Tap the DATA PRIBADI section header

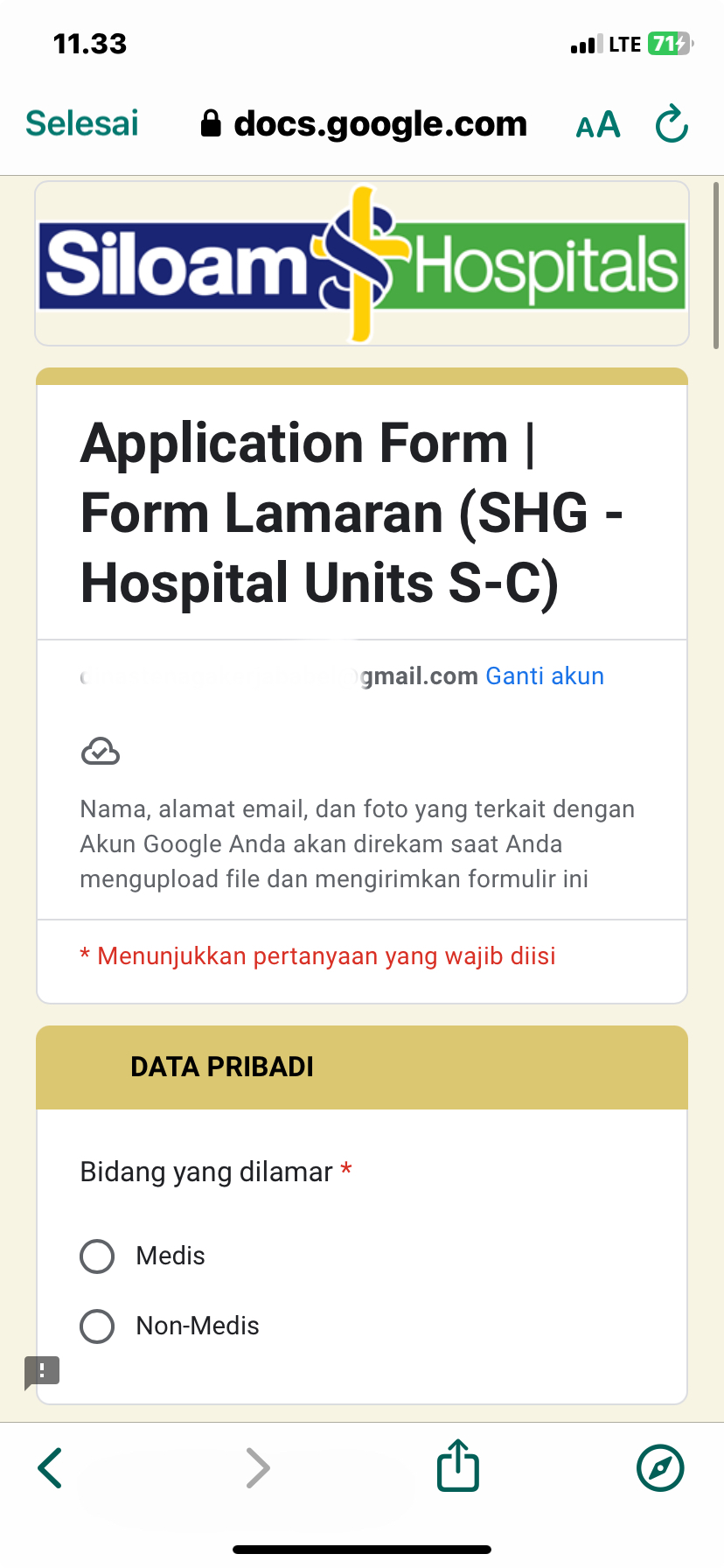[222, 1067]
